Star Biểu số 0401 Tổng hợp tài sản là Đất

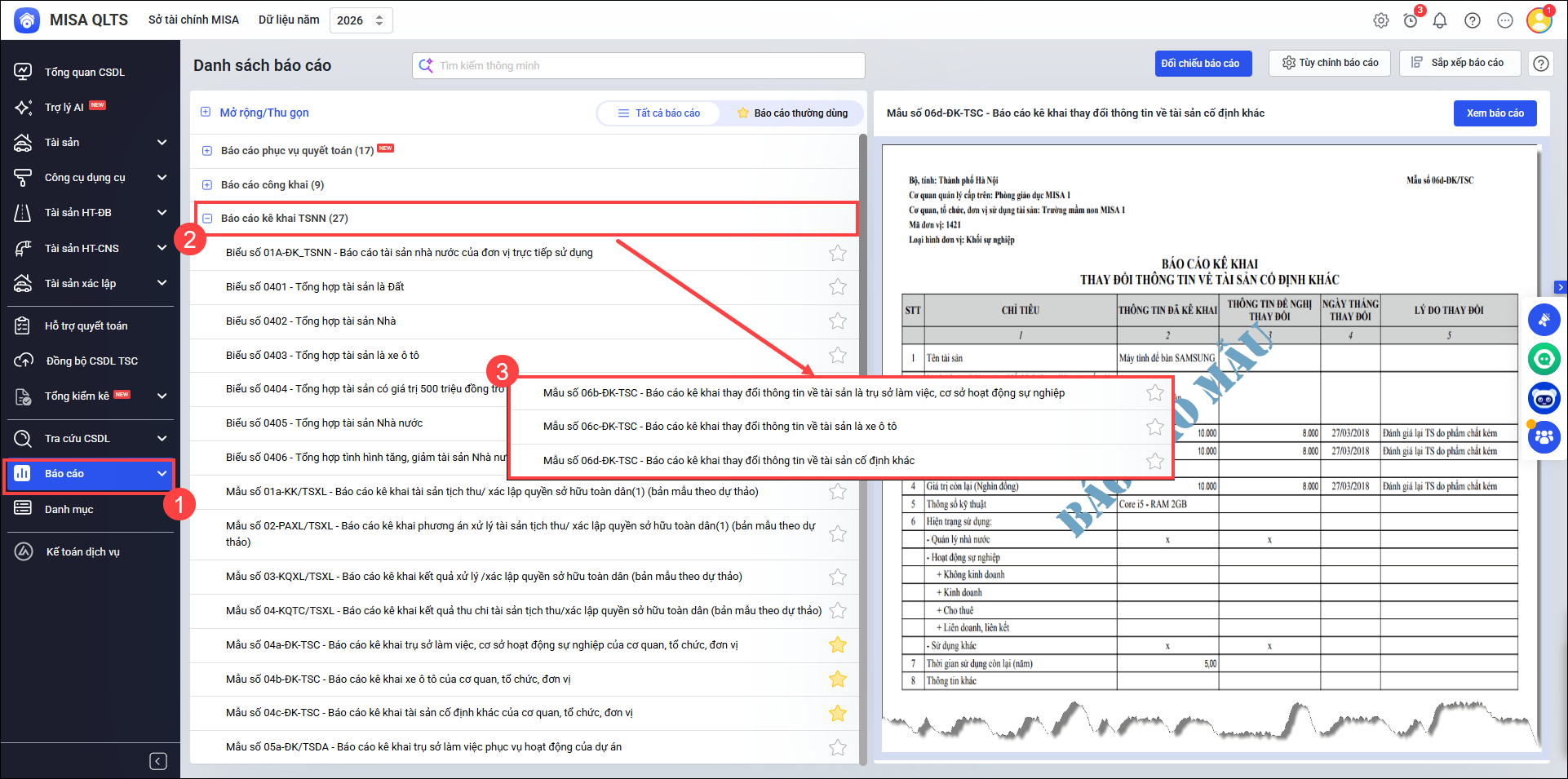click(x=837, y=287)
